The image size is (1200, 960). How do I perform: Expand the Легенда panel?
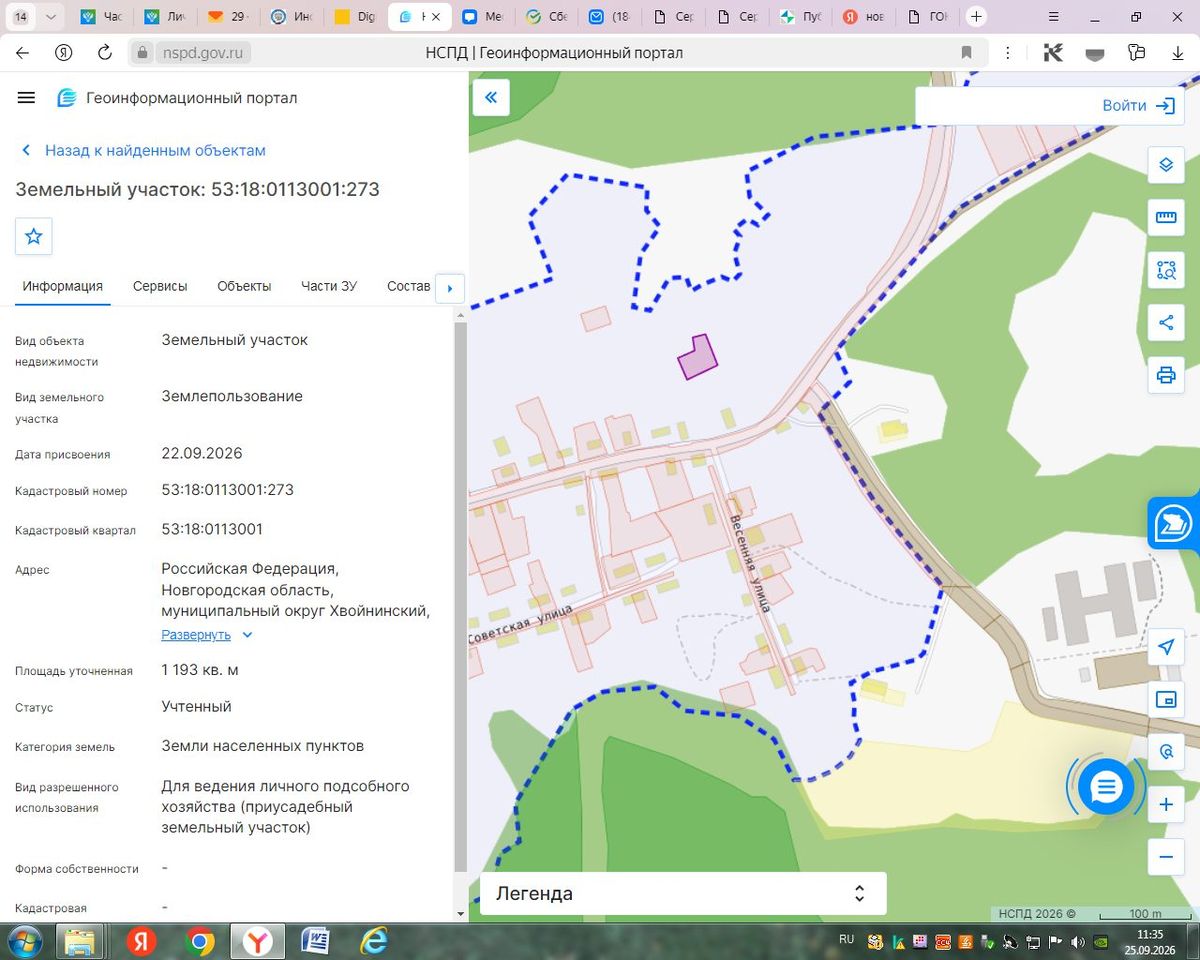(683, 893)
